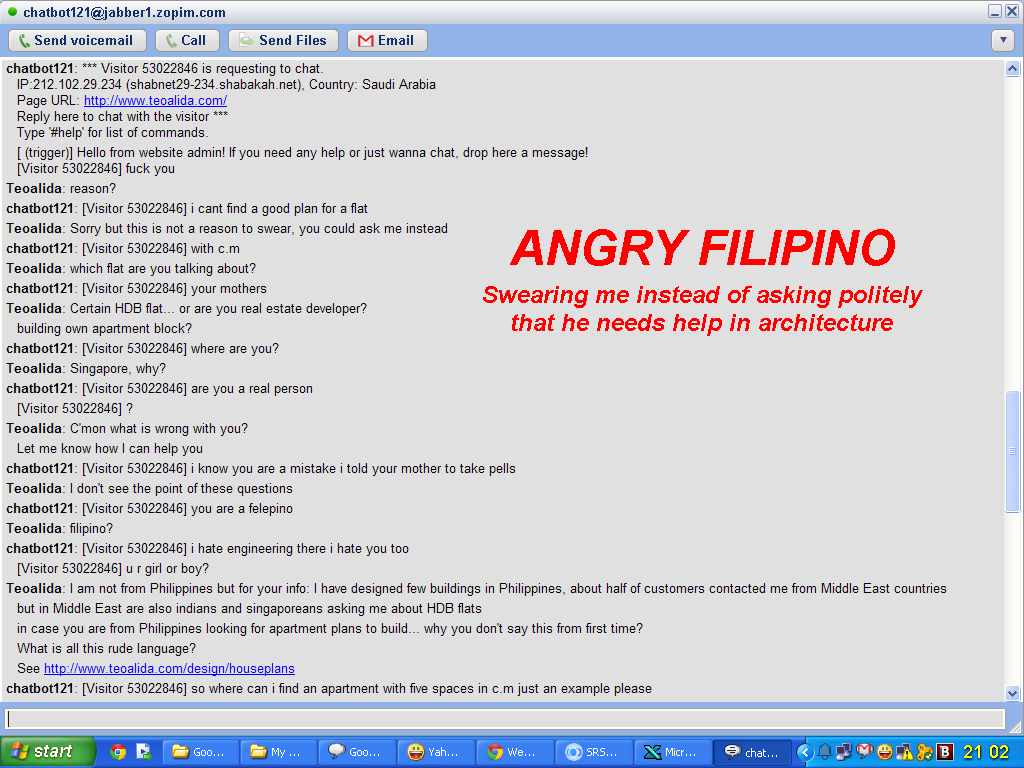Start a call with the Call button
The width and height of the screenshot is (1024, 768).
(x=184, y=40)
